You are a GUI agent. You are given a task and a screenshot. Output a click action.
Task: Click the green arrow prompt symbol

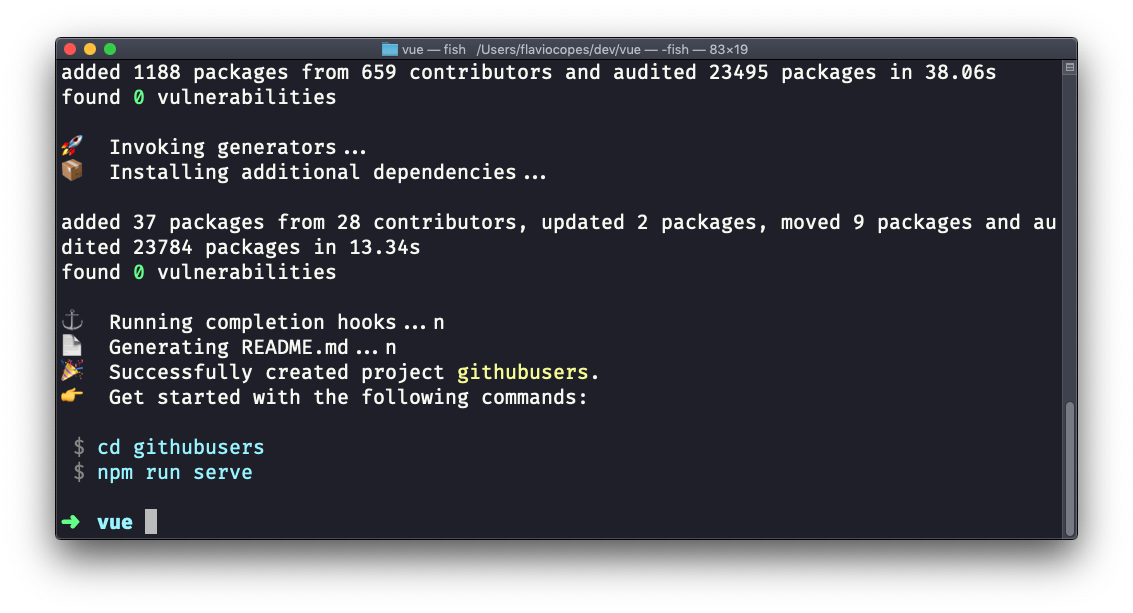[x=71, y=522]
